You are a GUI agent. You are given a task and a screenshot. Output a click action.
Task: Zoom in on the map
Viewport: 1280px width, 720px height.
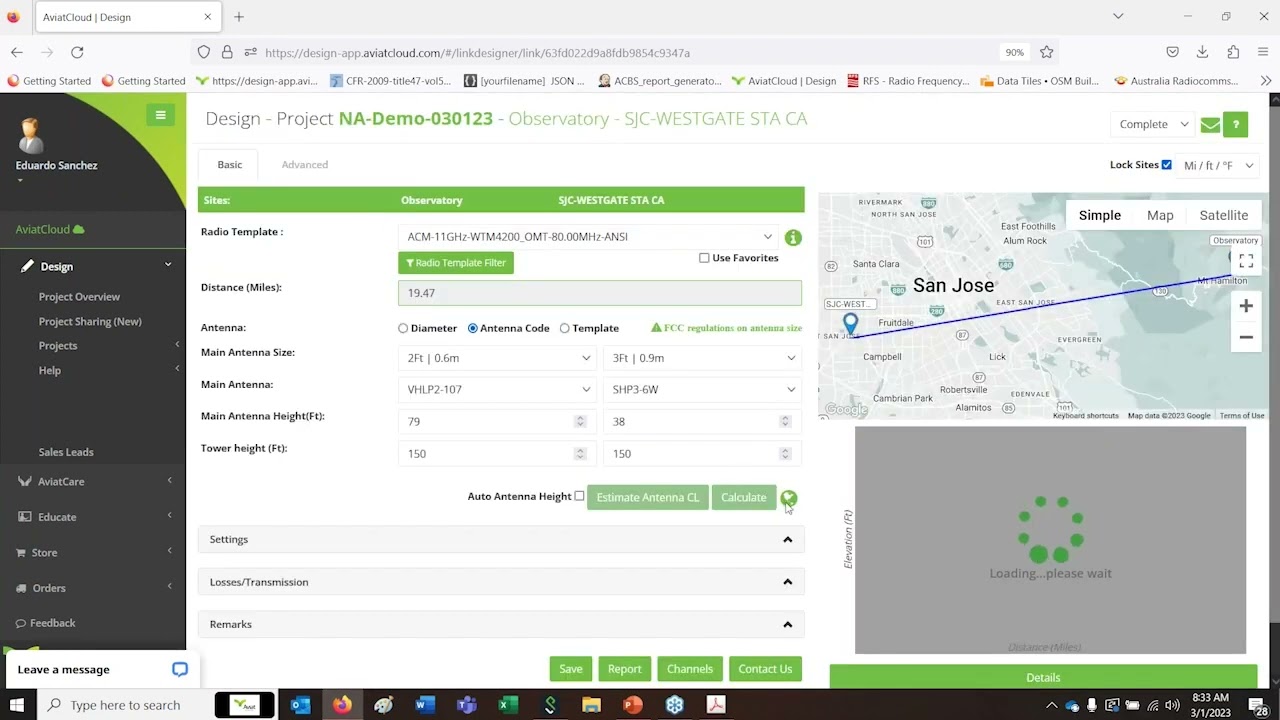pyautogui.click(x=1246, y=306)
